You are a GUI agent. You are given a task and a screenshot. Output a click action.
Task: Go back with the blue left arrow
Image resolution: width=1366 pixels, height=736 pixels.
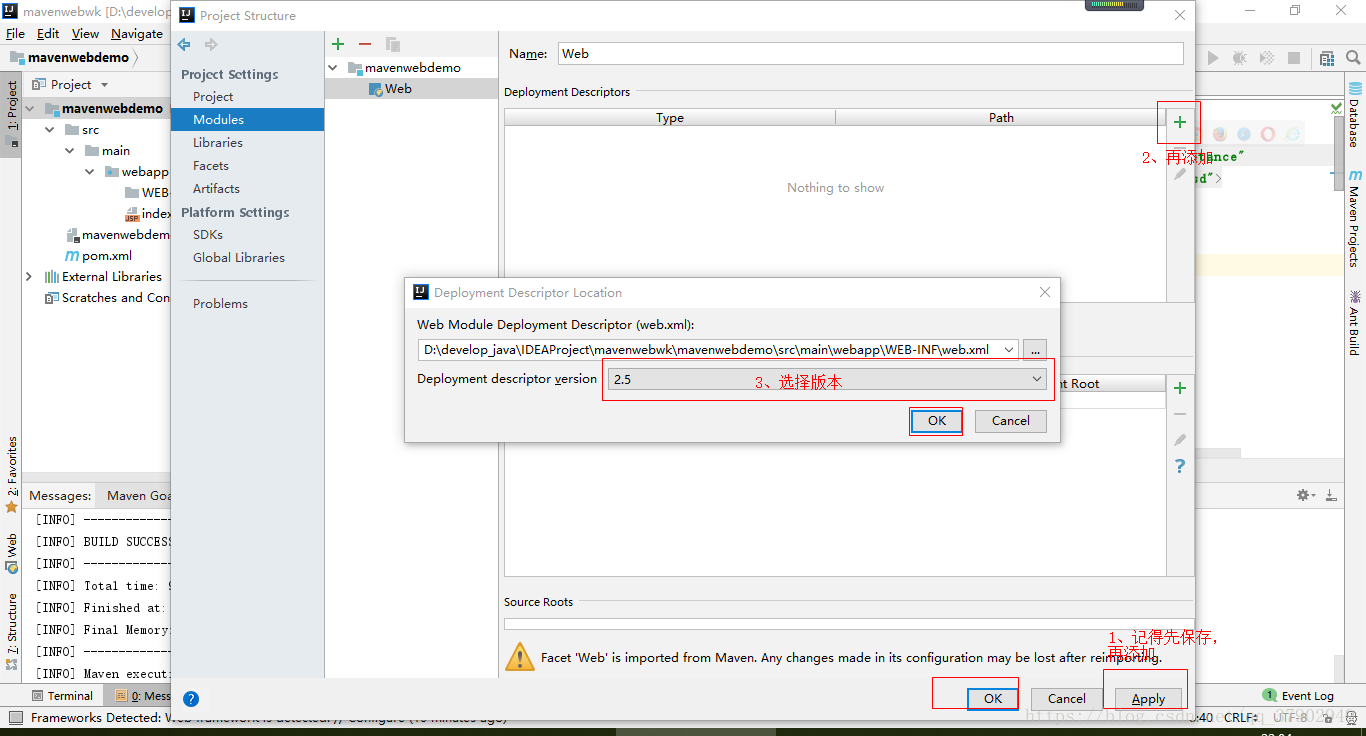coord(184,44)
